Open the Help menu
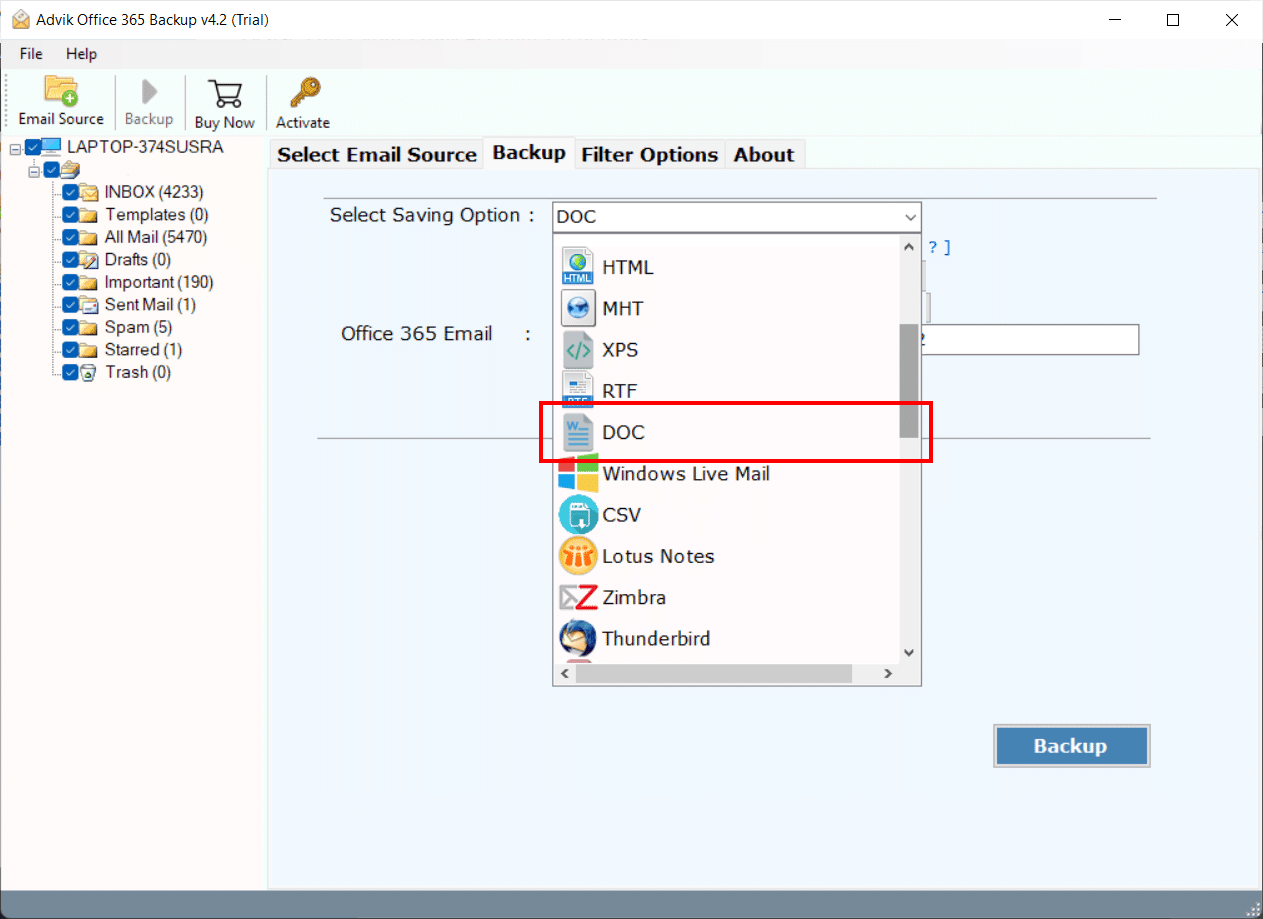Viewport: 1263px width, 919px height. pos(82,53)
